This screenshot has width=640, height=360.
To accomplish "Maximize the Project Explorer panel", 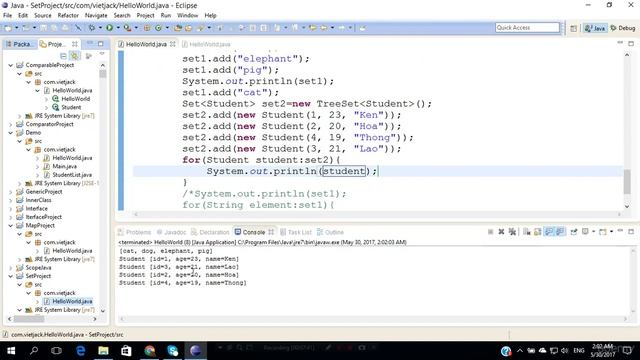I will pyautogui.click(x=101, y=44).
